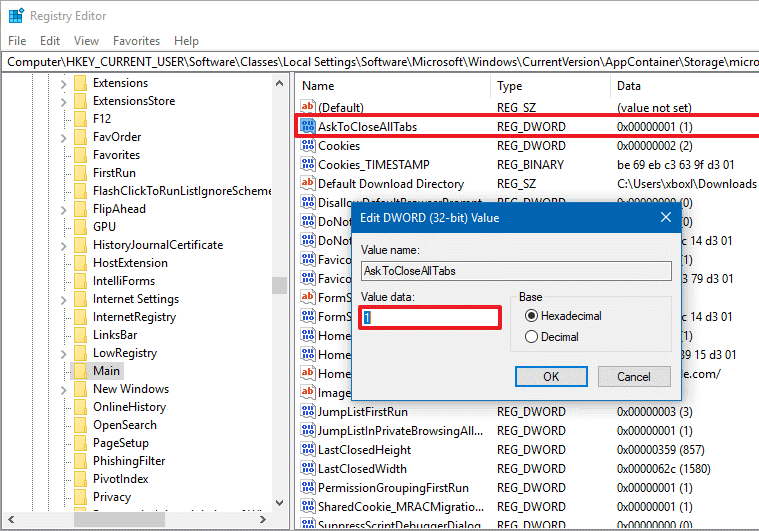The width and height of the screenshot is (759, 531).
Task: Expand the LowRegistry tree node
Action: point(63,354)
